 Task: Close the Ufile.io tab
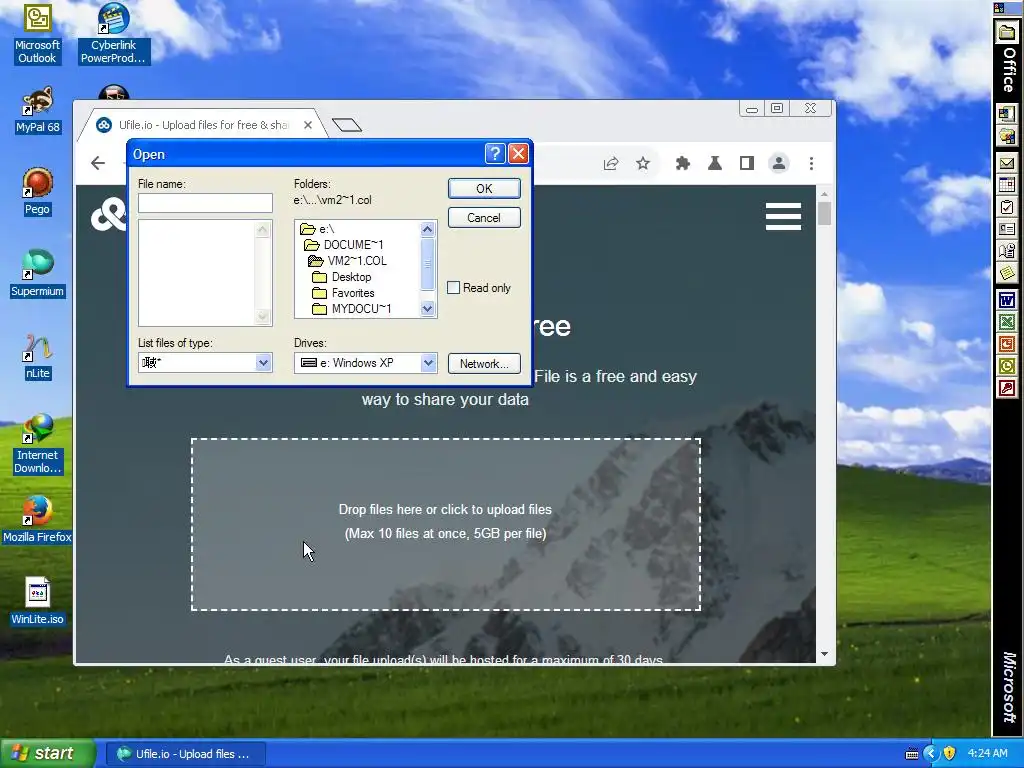tap(308, 125)
